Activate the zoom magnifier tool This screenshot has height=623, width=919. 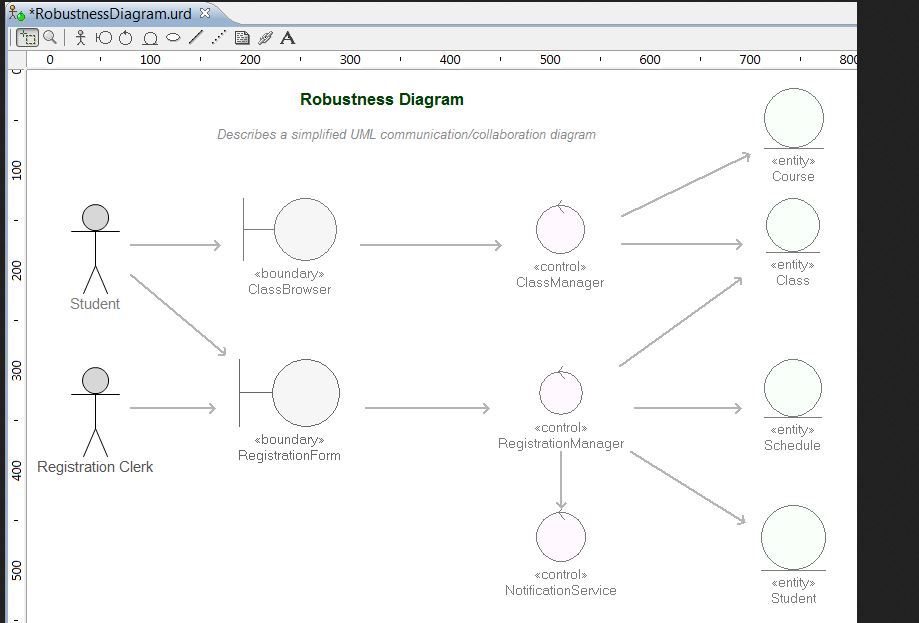pos(50,38)
